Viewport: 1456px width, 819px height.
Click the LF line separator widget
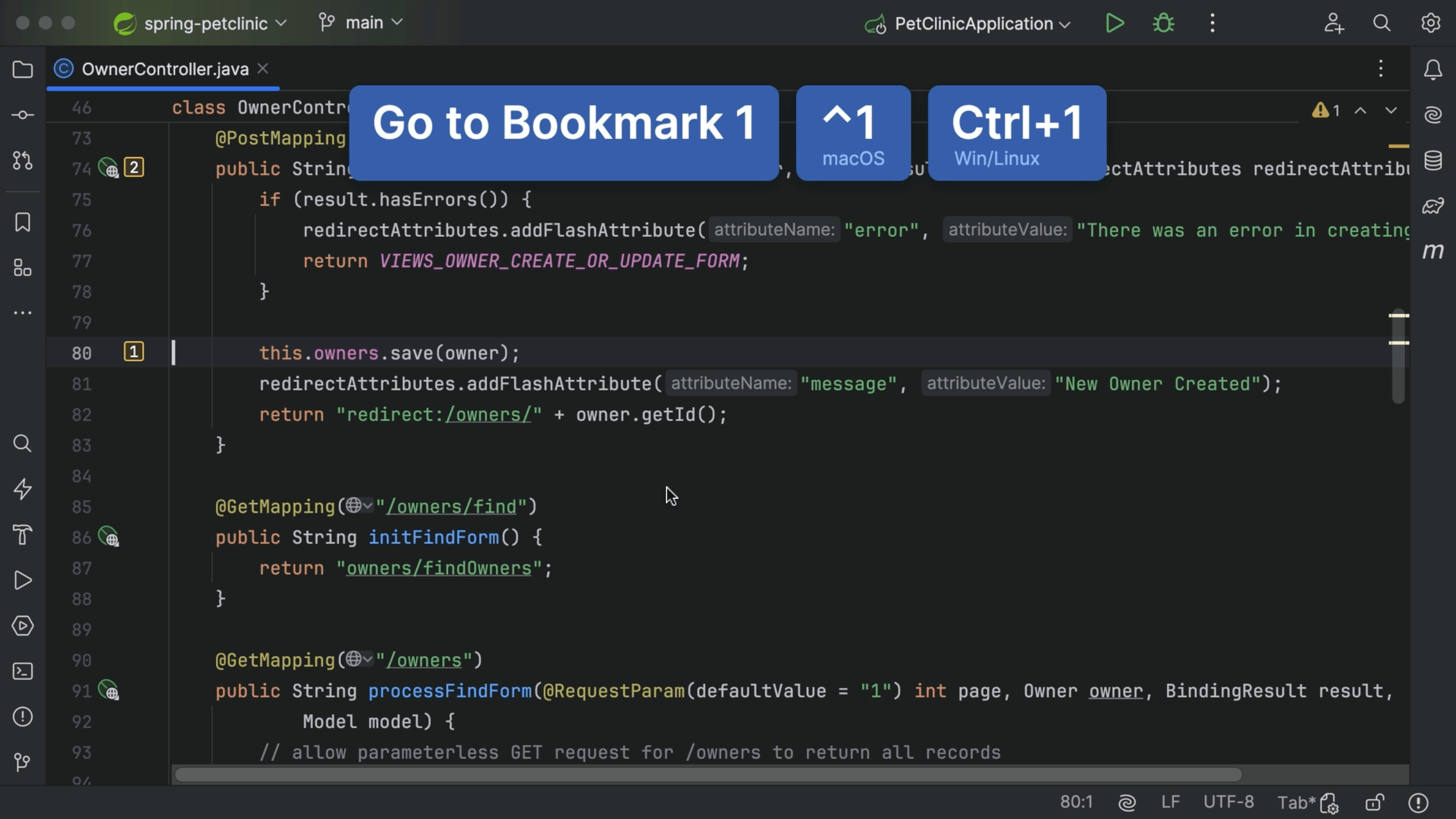tap(1170, 803)
